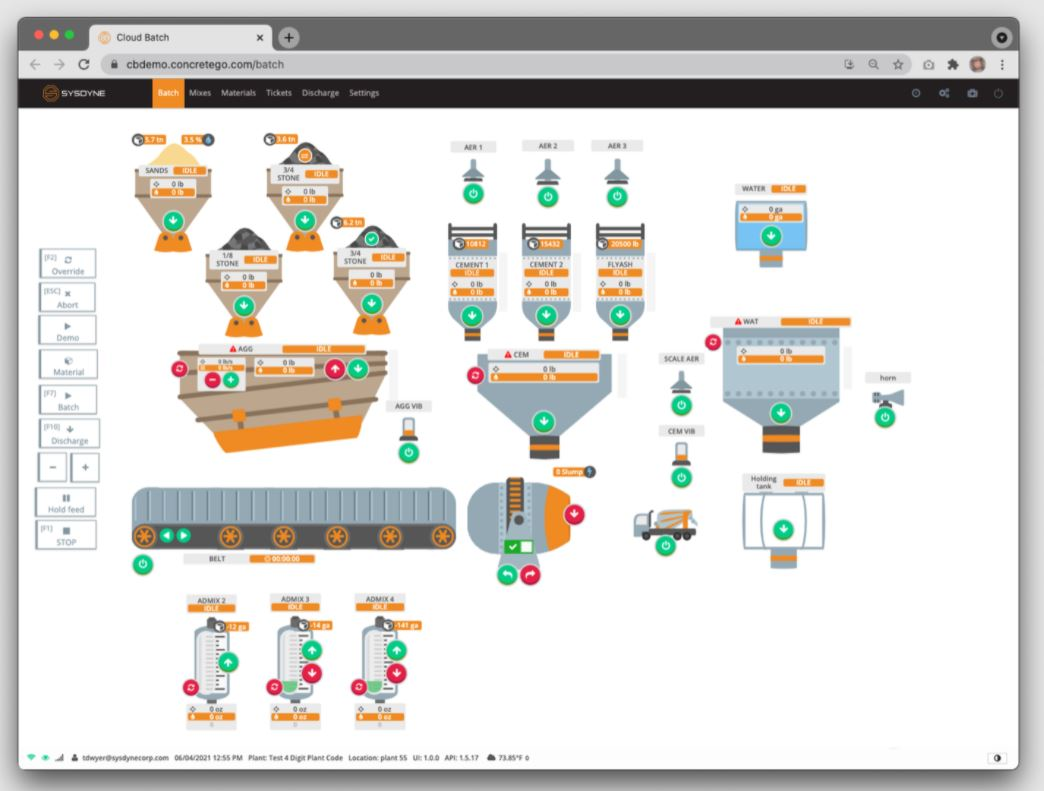
Task: Switch to the Mixes tab
Action: 199,92
